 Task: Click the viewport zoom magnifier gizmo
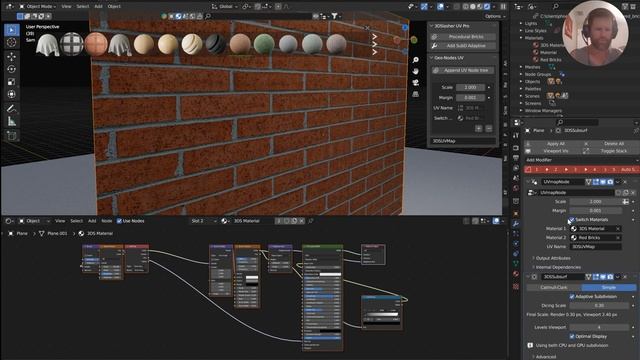point(416,60)
